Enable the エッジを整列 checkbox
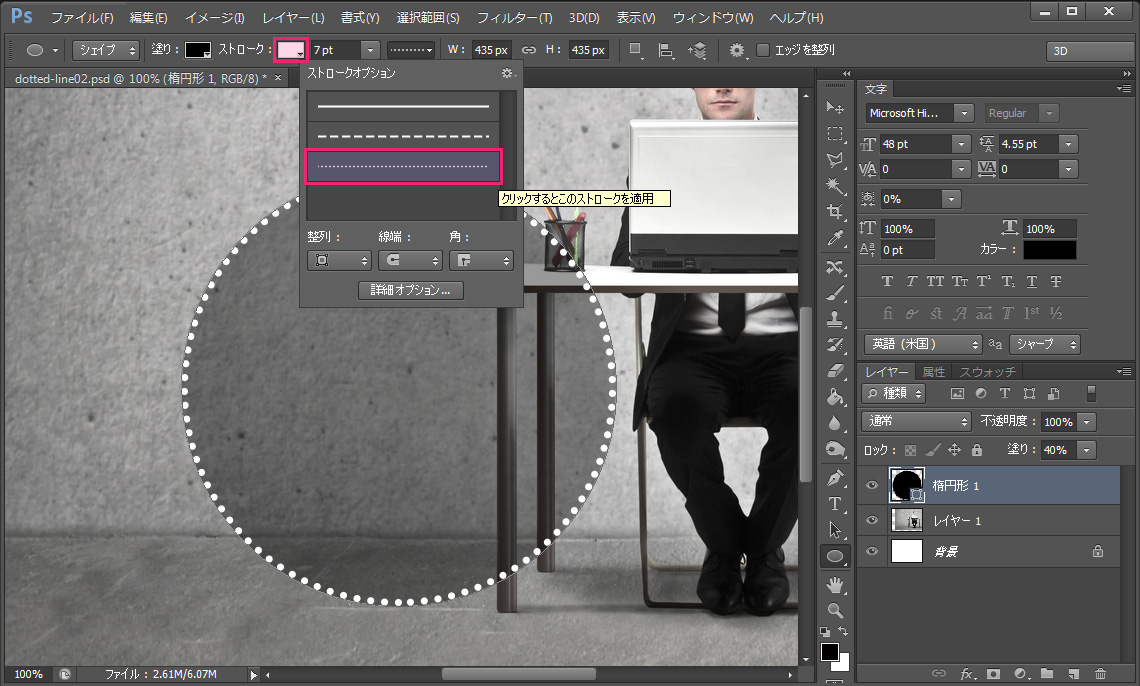1140x686 pixels. click(764, 50)
